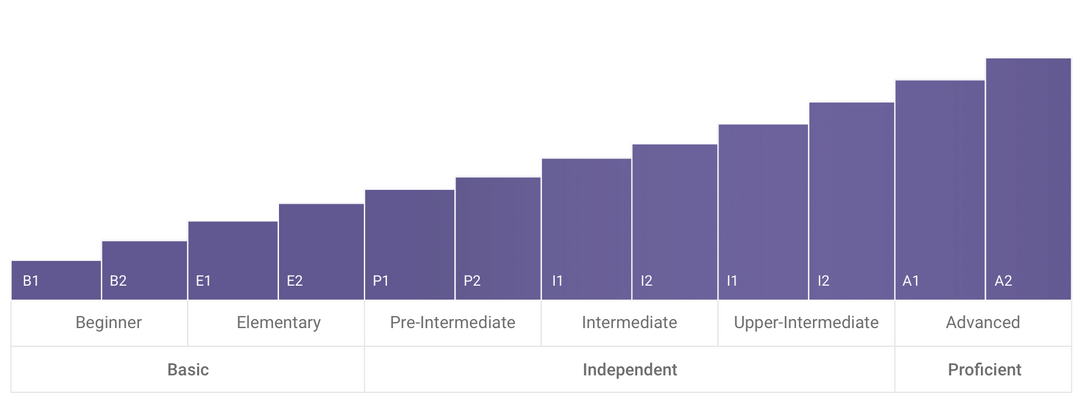Click the Basic category row
The image size is (1080, 404).
point(188,370)
